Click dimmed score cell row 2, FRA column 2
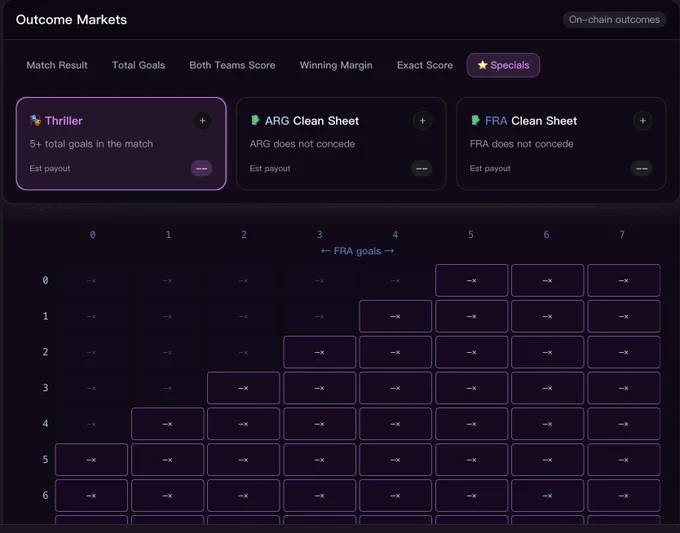The image size is (680, 533). tap(243, 352)
